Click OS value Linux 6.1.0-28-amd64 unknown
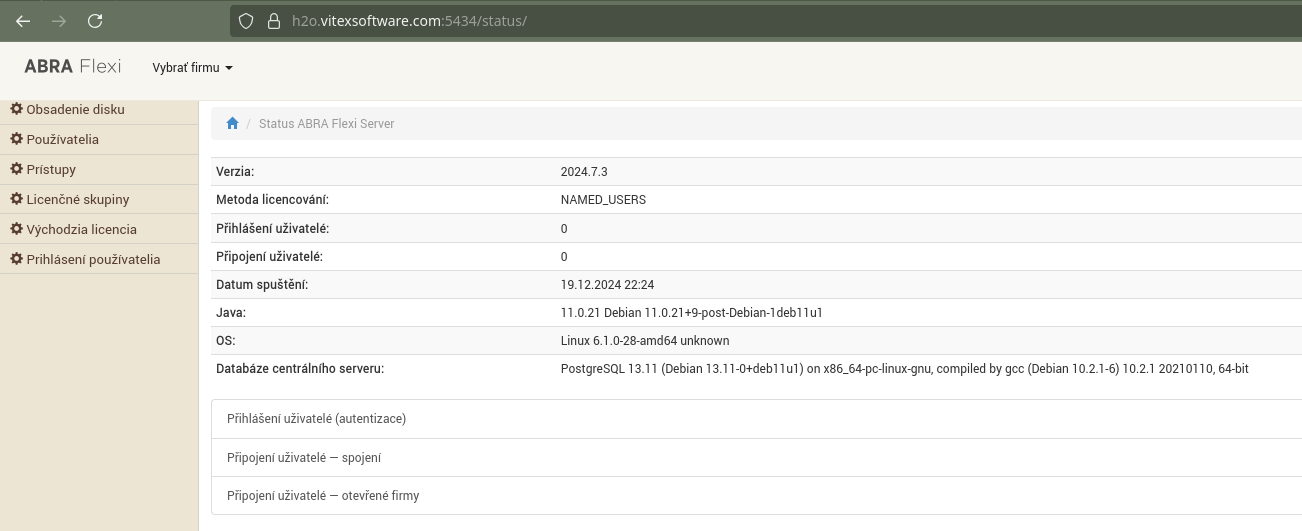Image resolution: width=1302 pixels, height=531 pixels. [x=645, y=341]
